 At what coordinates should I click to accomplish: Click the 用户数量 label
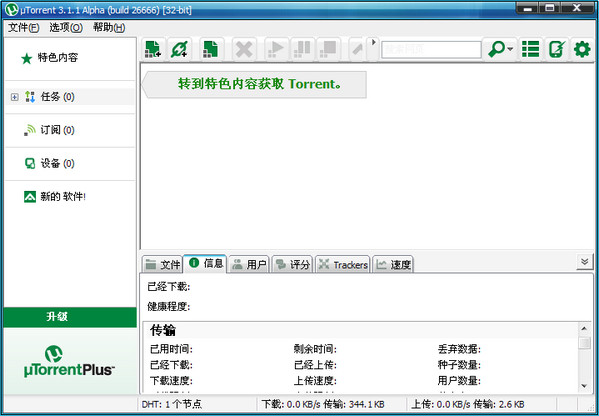459,380
